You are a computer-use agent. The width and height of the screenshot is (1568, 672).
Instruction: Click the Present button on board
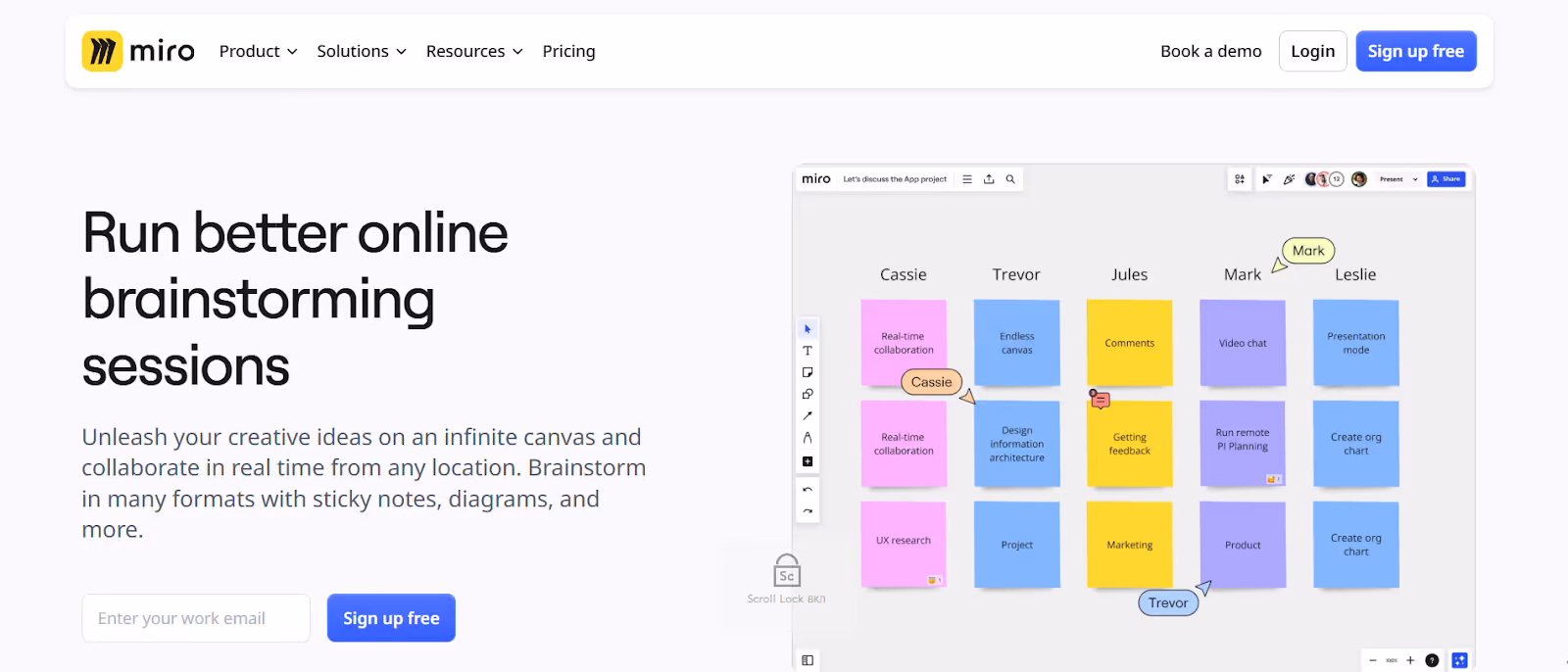pos(1391,179)
